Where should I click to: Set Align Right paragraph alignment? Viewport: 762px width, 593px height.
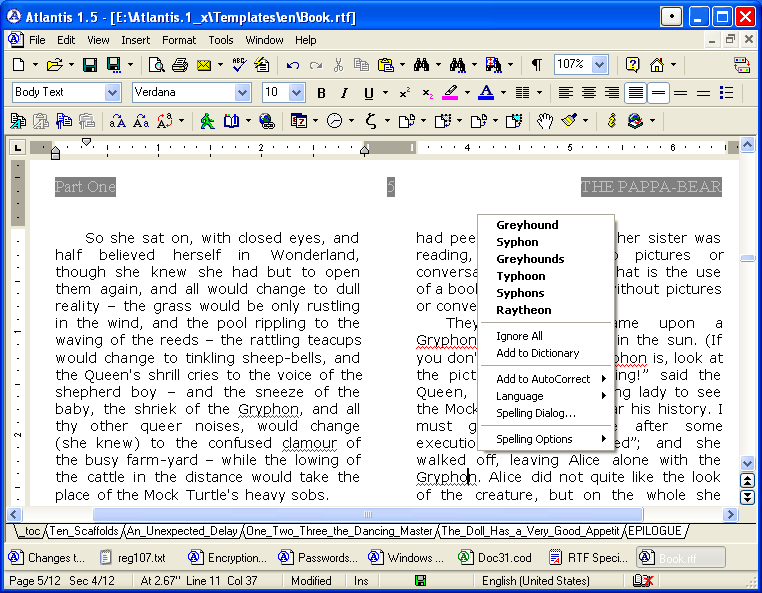point(612,92)
